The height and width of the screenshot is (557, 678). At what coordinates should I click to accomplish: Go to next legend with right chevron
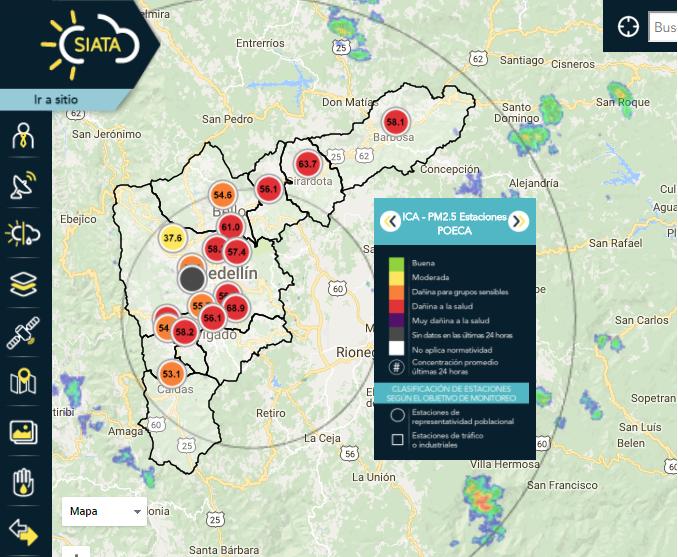pyautogui.click(x=518, y=221)
